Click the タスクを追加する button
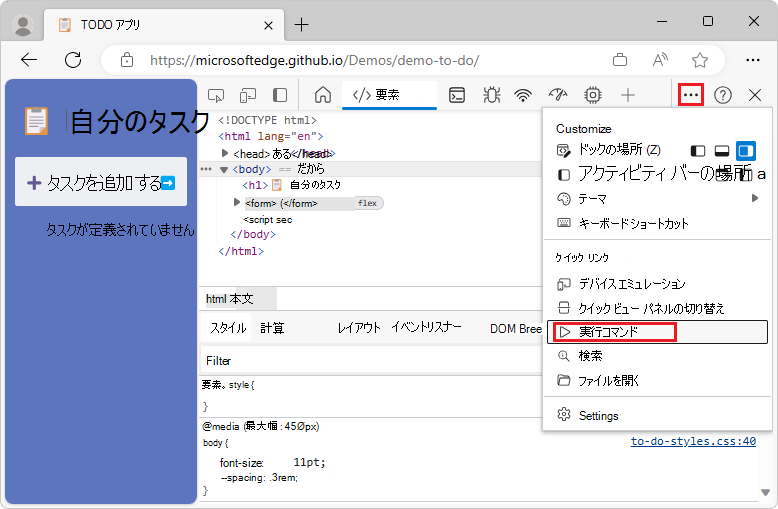This screenshot has width=778, height=509. tap(101, 183)
